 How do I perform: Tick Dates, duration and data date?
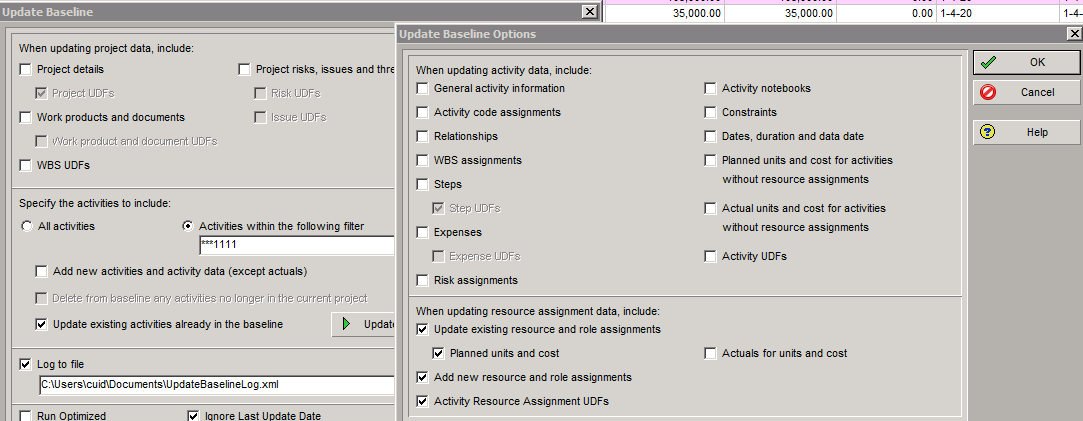710,136
